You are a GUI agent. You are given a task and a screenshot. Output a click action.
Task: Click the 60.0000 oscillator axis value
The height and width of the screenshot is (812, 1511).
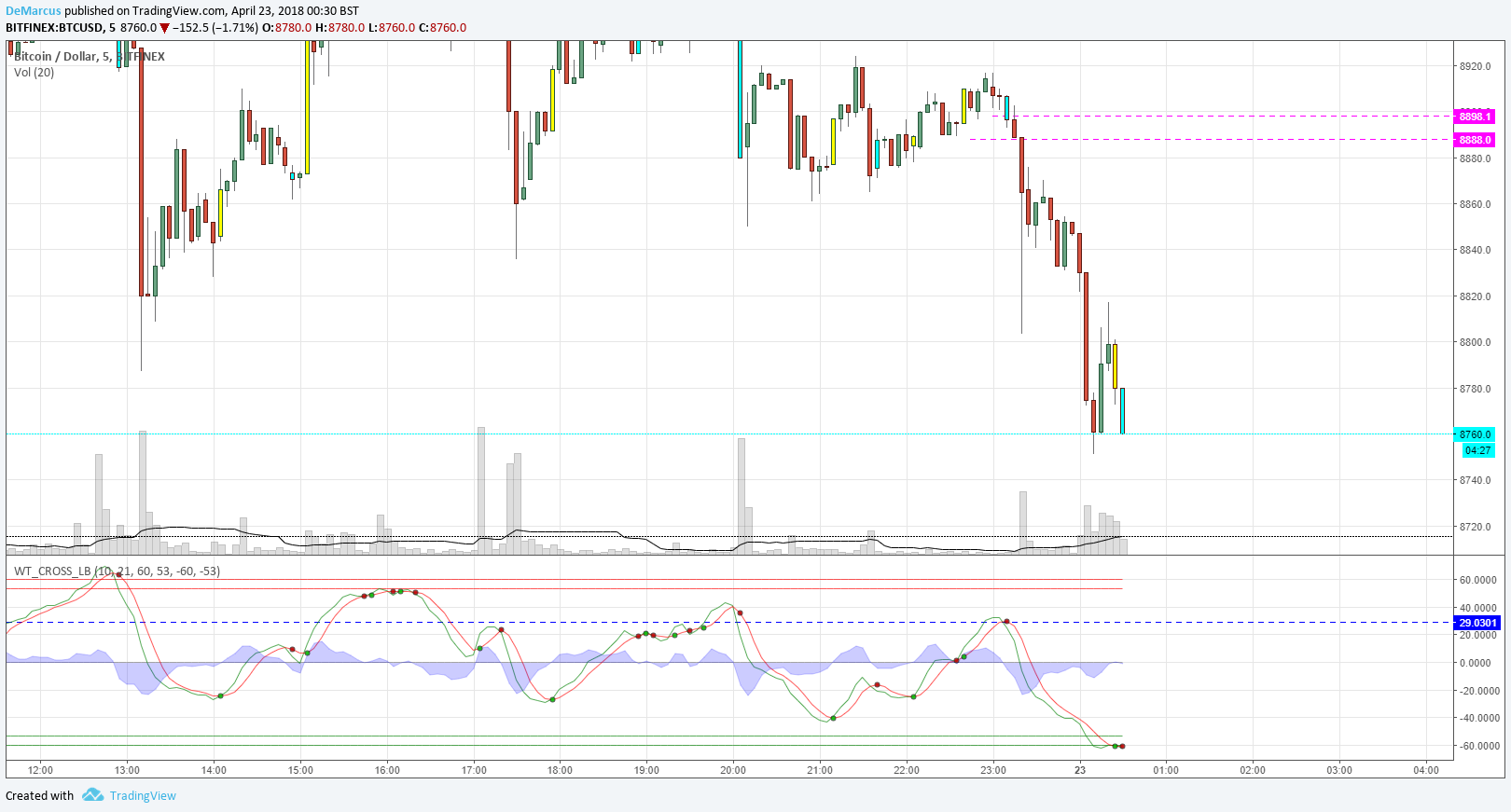(1478, 580)
